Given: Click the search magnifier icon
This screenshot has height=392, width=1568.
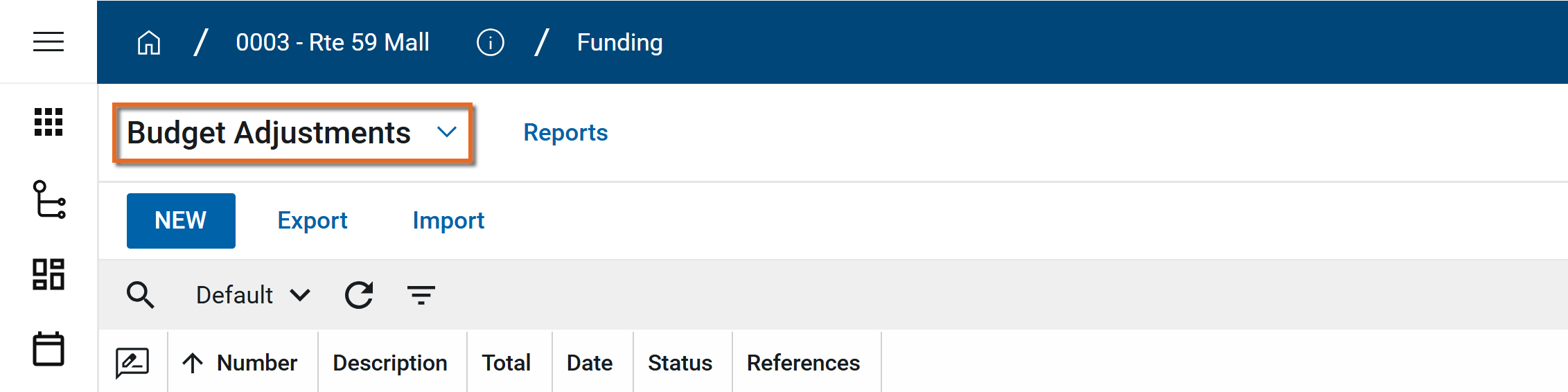Looking at the screenshot, I should (x=140, y=295).
